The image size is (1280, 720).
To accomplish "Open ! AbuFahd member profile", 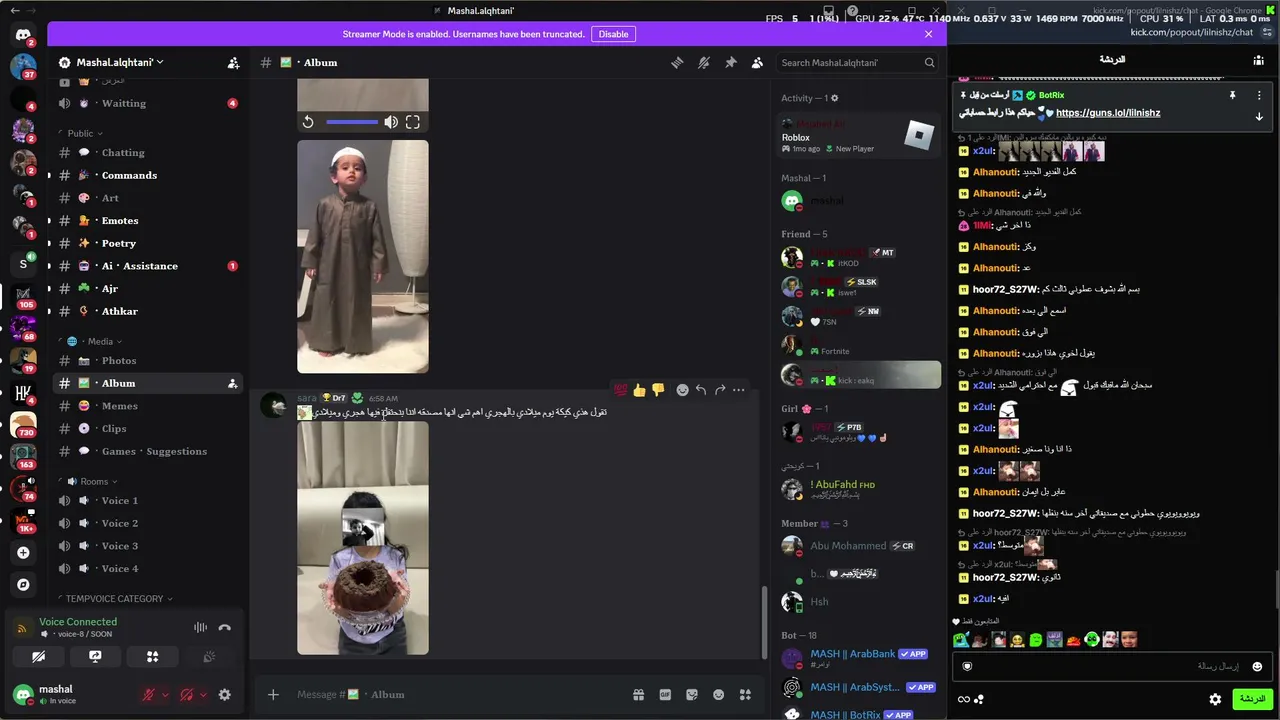I will pos(858,489).
